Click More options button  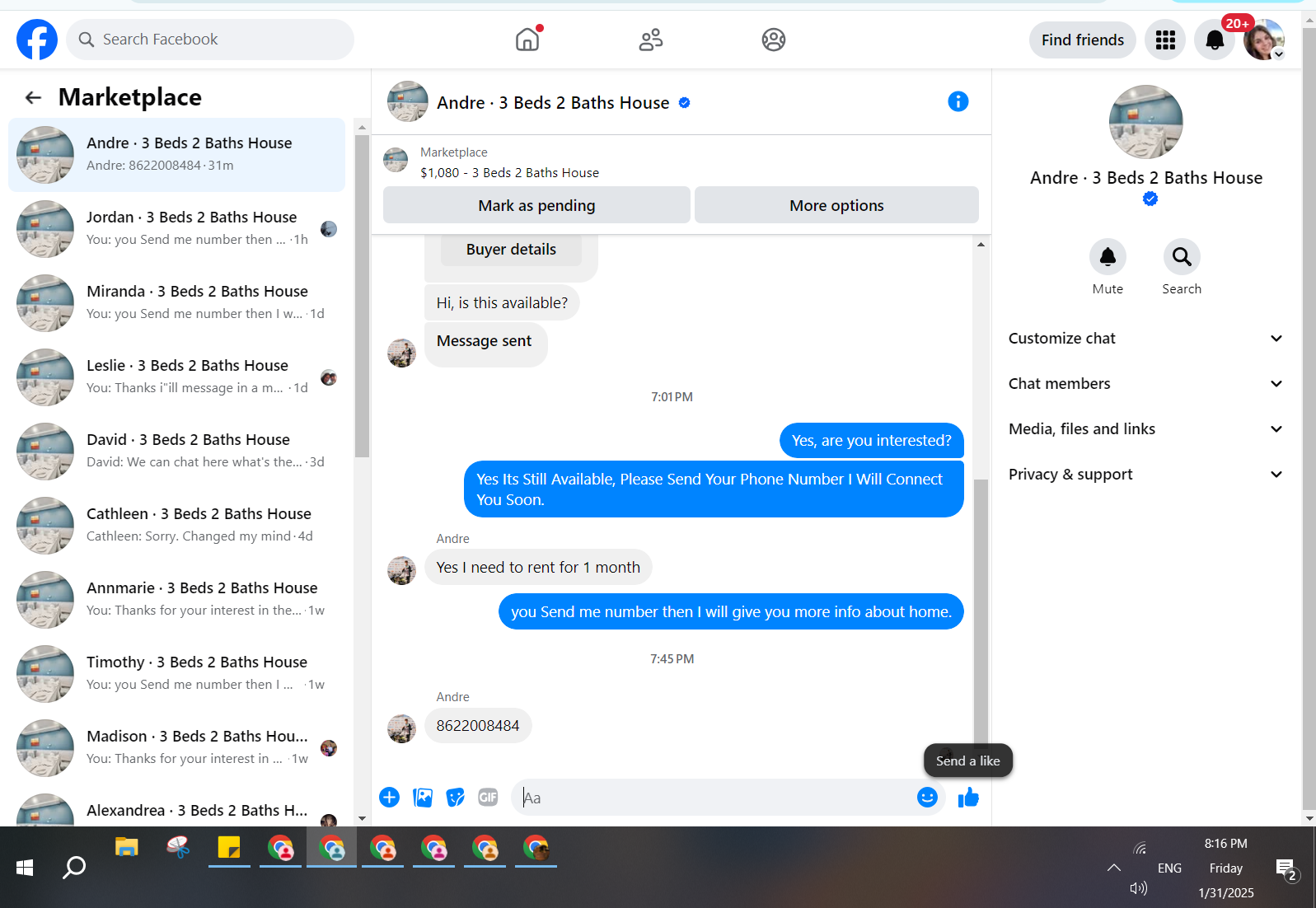pos(836,205)
